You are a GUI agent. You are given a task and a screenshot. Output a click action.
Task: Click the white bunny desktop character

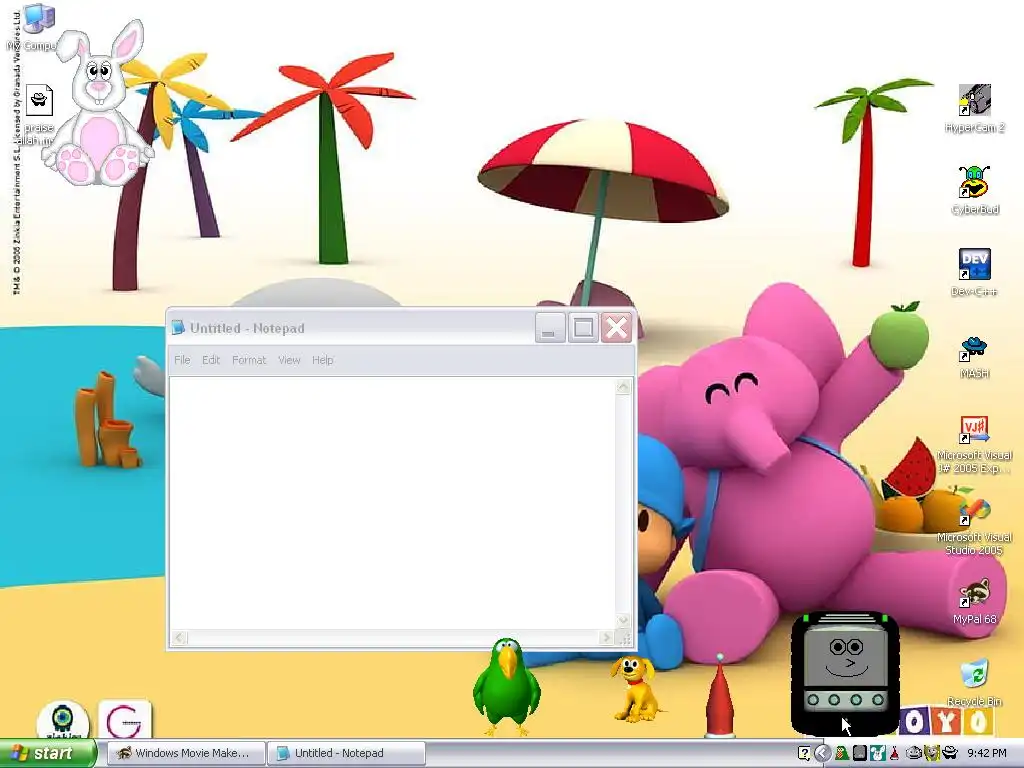pos(98,104)
